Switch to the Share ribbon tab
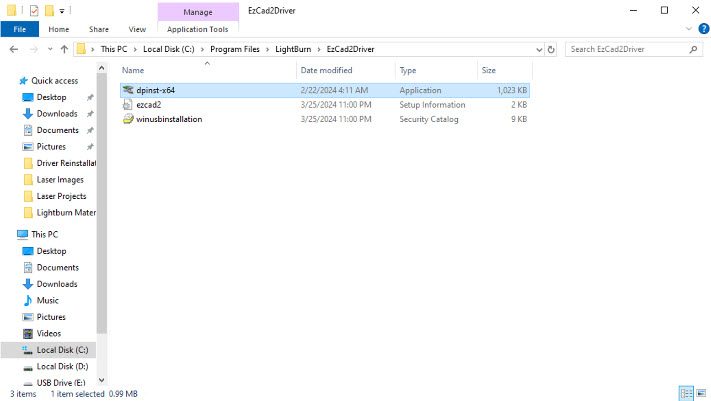This screenshot has width=711, height=401. pyautogui.click(x=99, y=29)
